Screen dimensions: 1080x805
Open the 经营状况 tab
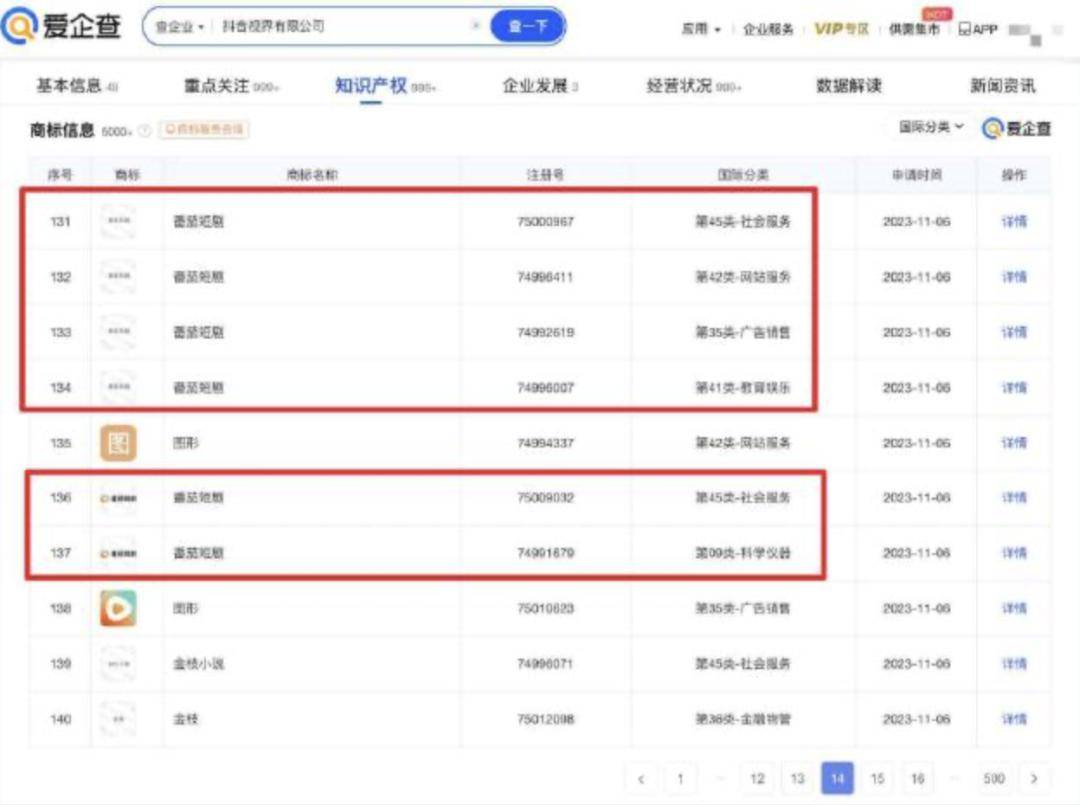(x=693, y=86)
